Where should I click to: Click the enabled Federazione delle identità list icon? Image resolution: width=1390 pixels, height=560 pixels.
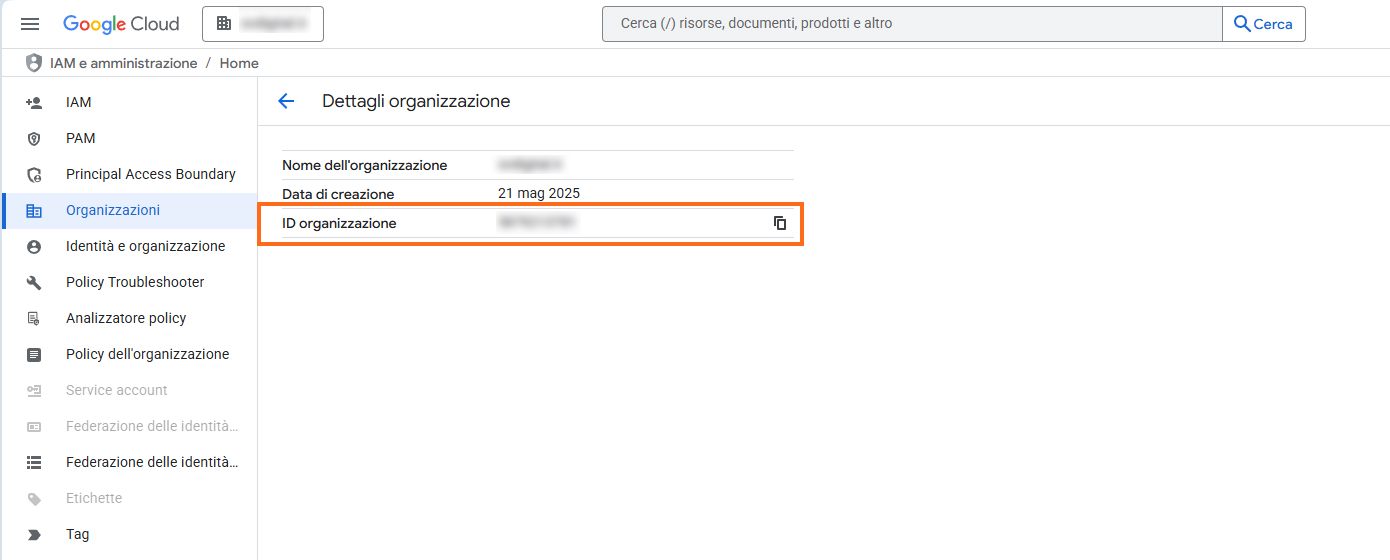point(34,463)
